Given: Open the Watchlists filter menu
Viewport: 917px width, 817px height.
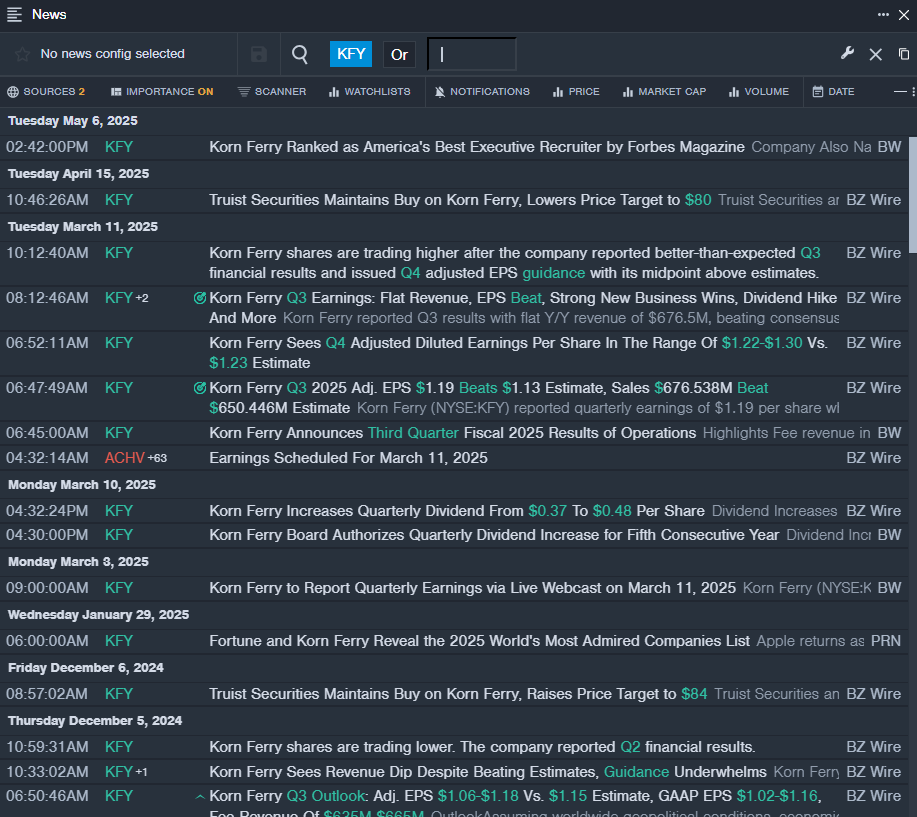Looking at the screenshot, I should [369, 92].
